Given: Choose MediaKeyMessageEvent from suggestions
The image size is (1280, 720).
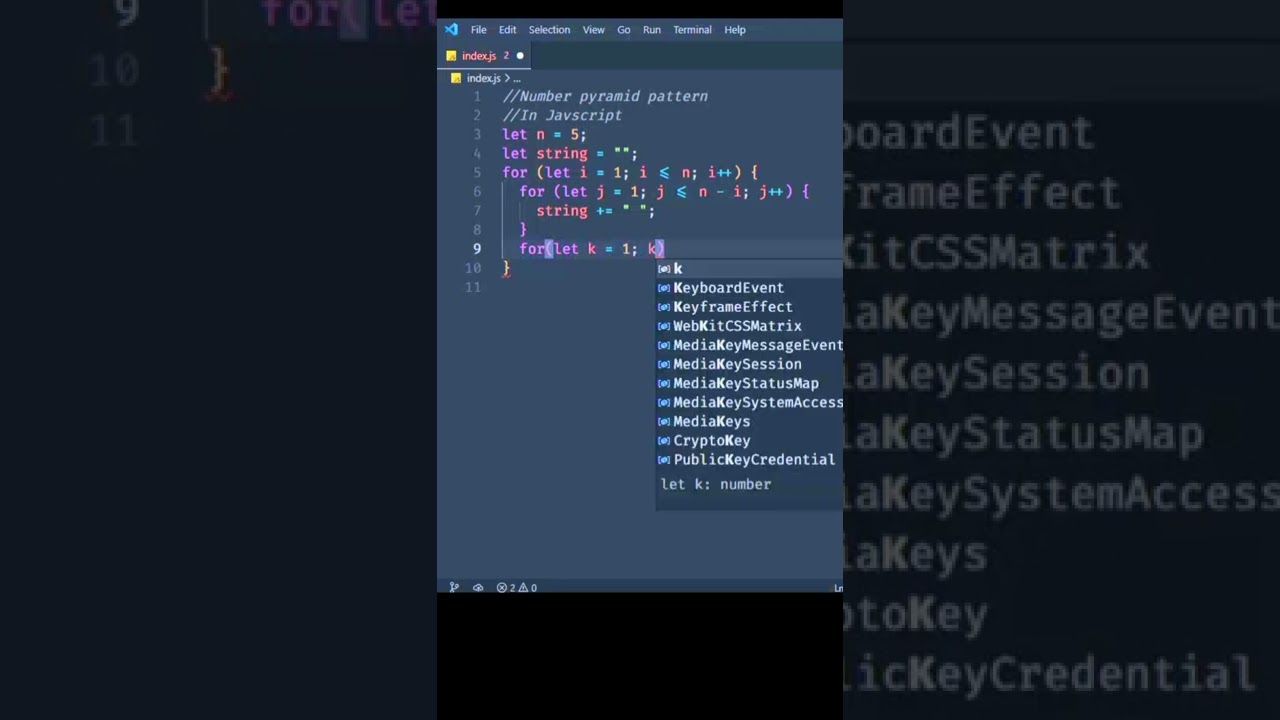Looking at the screenshot, I should click(x=749, y=345).
